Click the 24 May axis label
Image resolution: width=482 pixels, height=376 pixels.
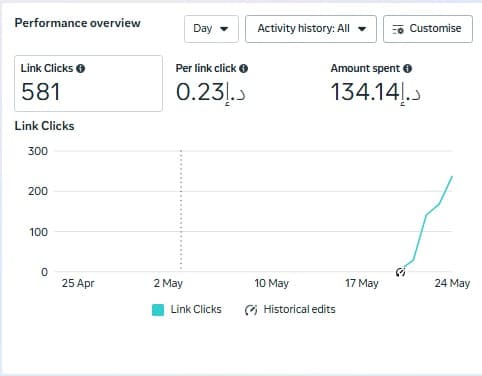click(452, 283)
